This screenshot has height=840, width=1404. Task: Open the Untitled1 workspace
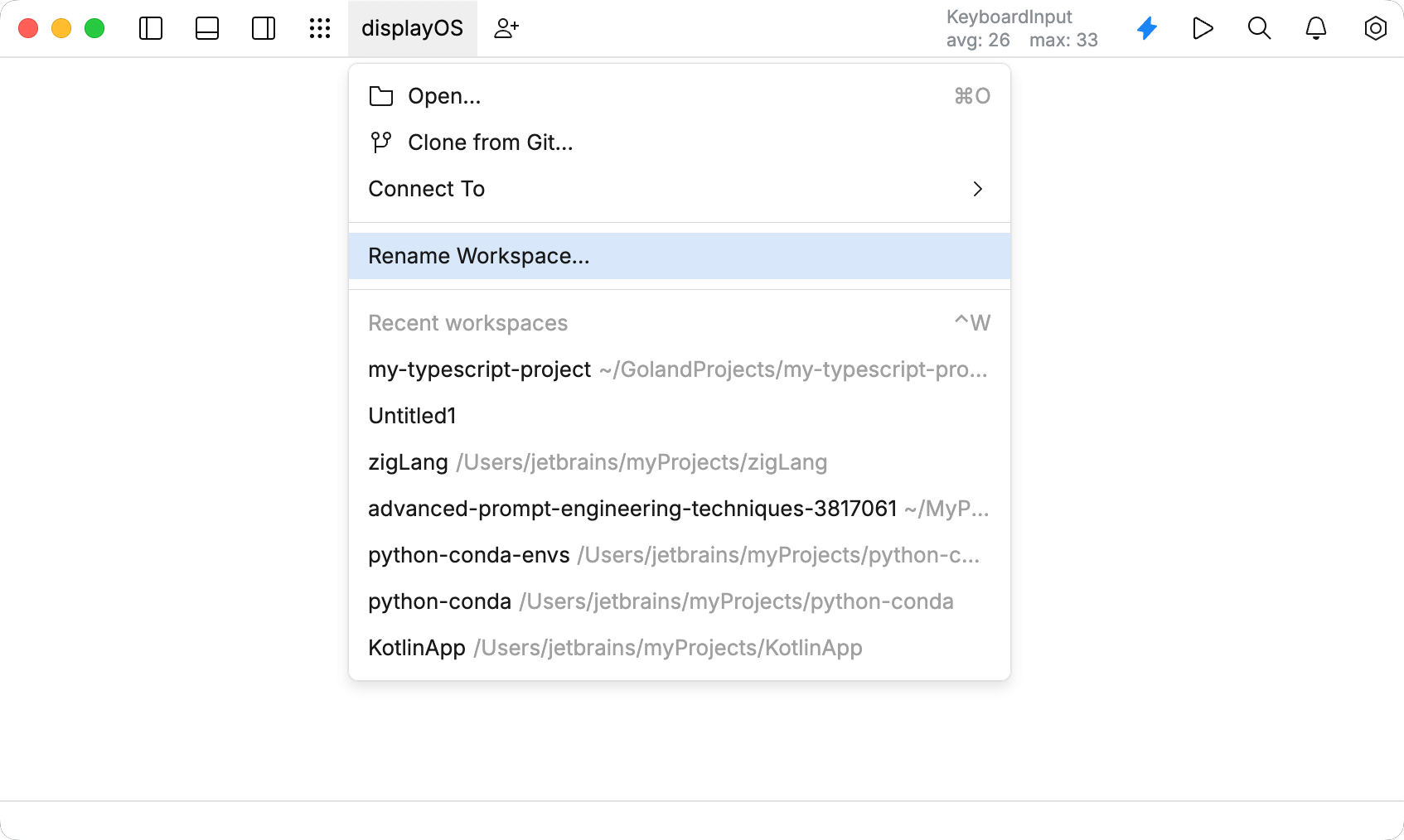[x=412, y=416]
